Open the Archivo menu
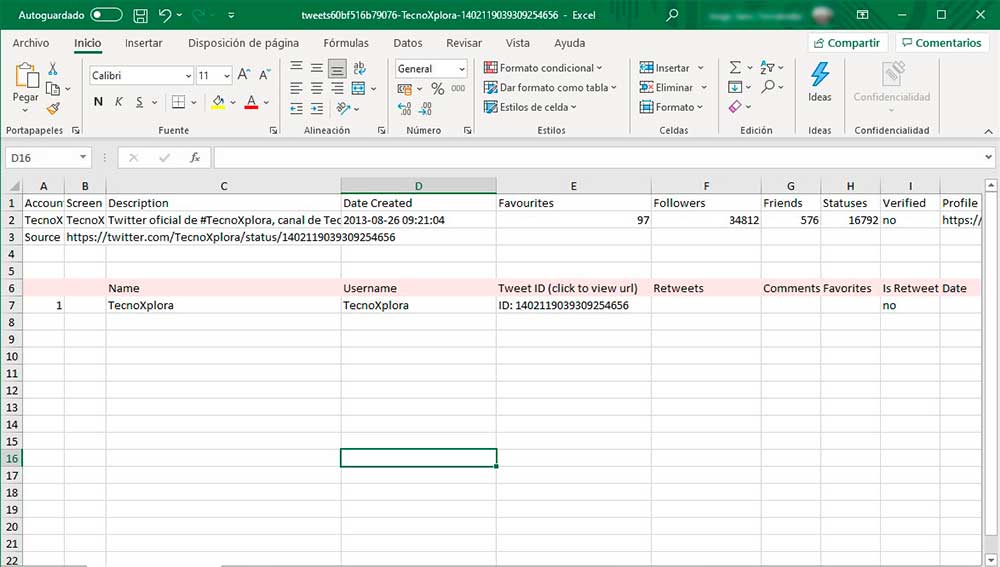Screen dimensions: 1000x567 [31, 43]
